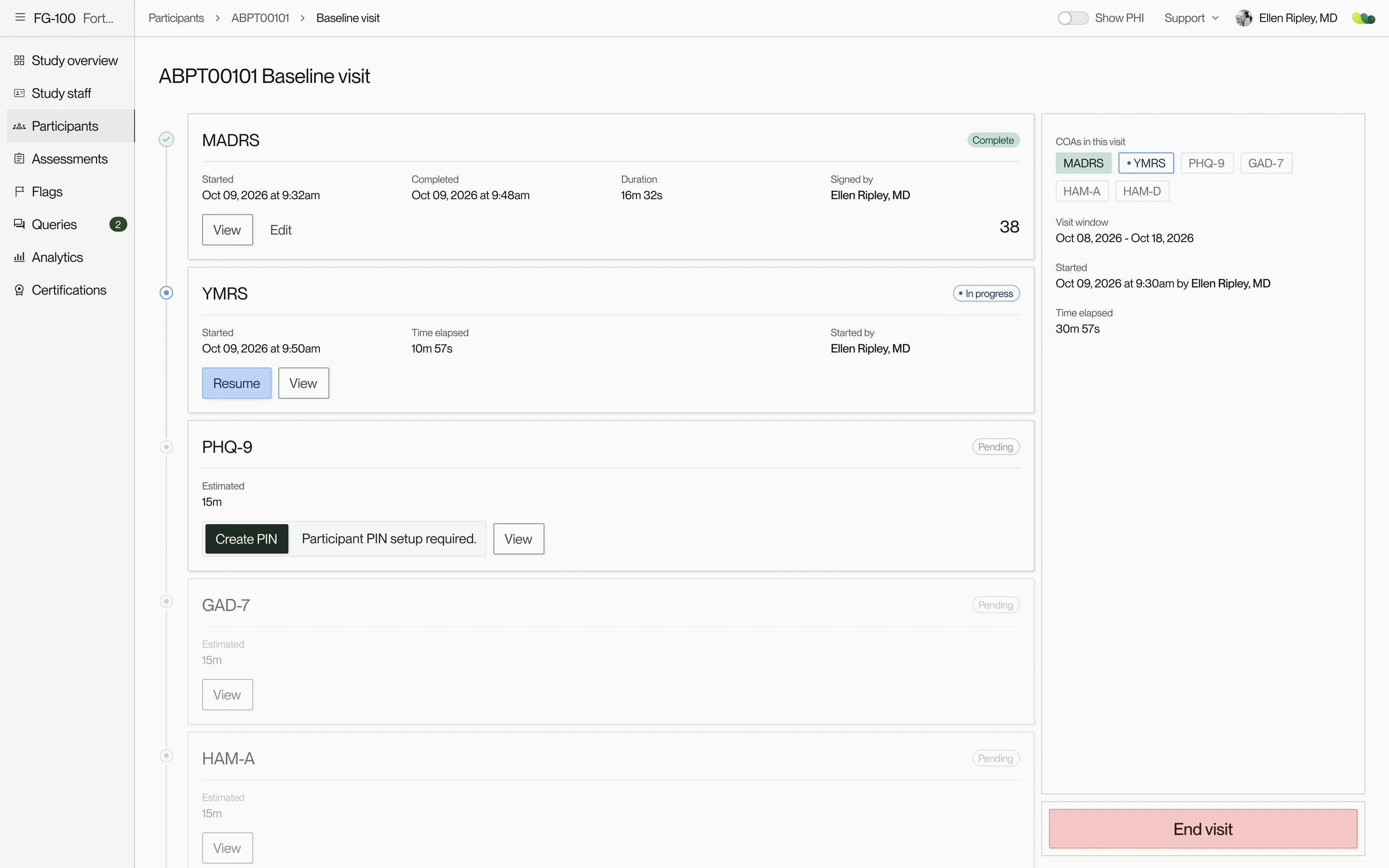View the completed MADRS assessment
The image size is (1389, 868).
(x=227, y=230)
